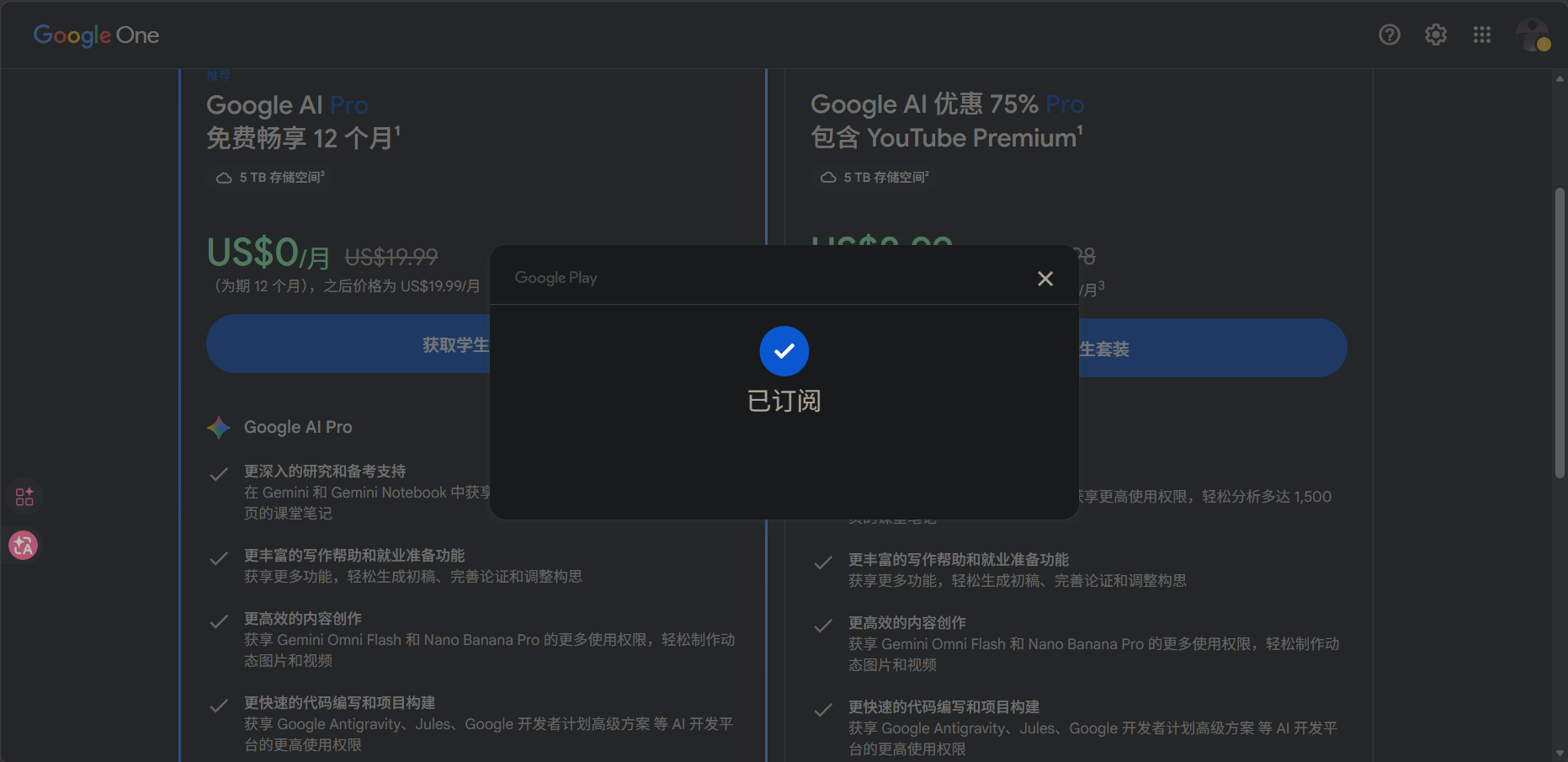
Task: Click the right plan checkmark beside 更丰富的写作帮助和就业准备功能
Action: tap(823, 562)
